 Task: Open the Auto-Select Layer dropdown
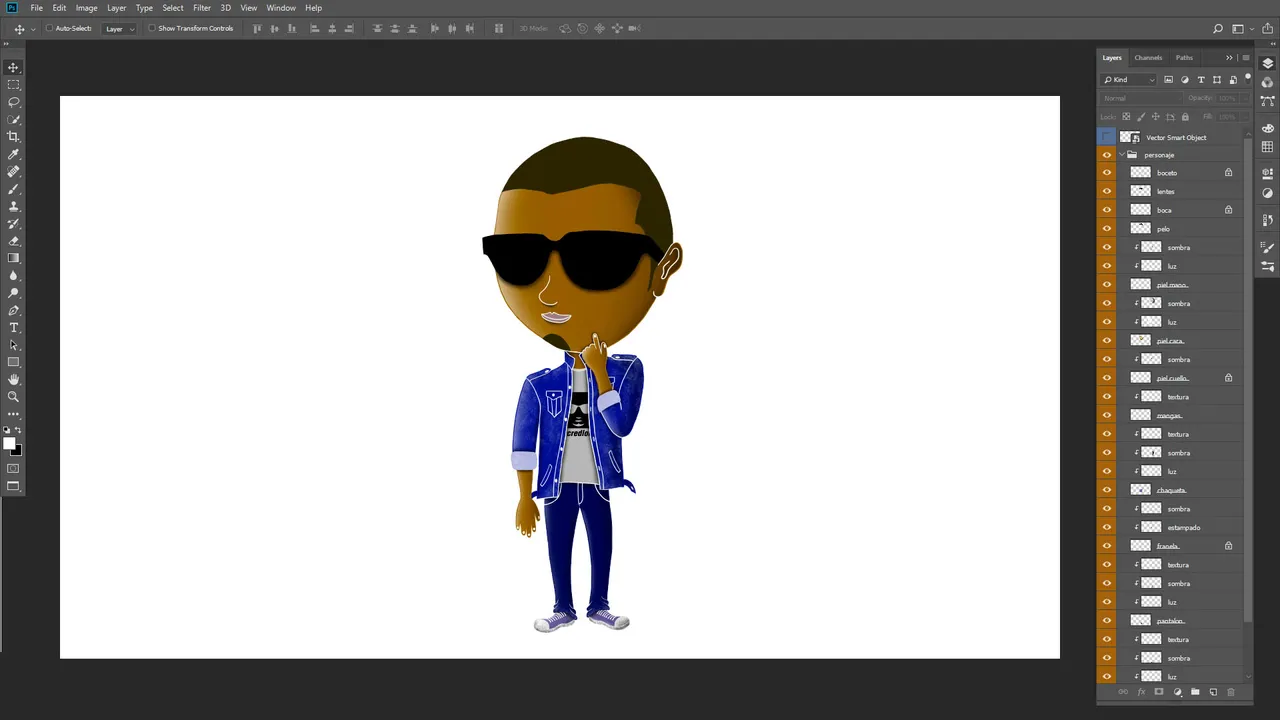(120, 28)
